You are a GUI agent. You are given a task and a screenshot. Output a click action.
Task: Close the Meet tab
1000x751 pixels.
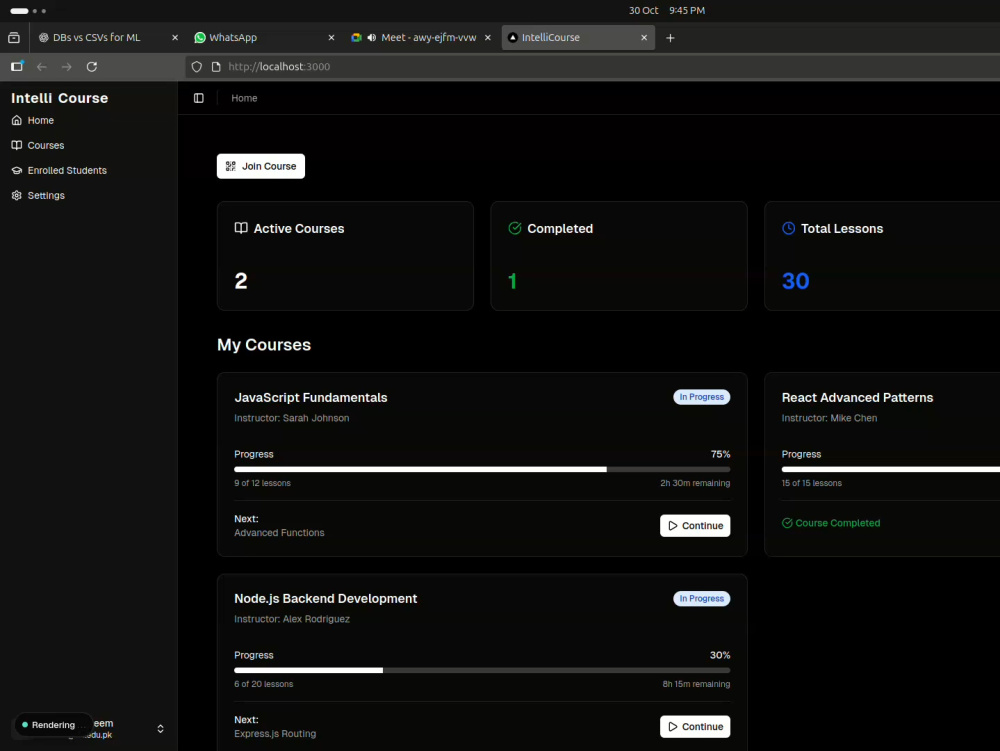pyautogui.click(x=487, y=38)
